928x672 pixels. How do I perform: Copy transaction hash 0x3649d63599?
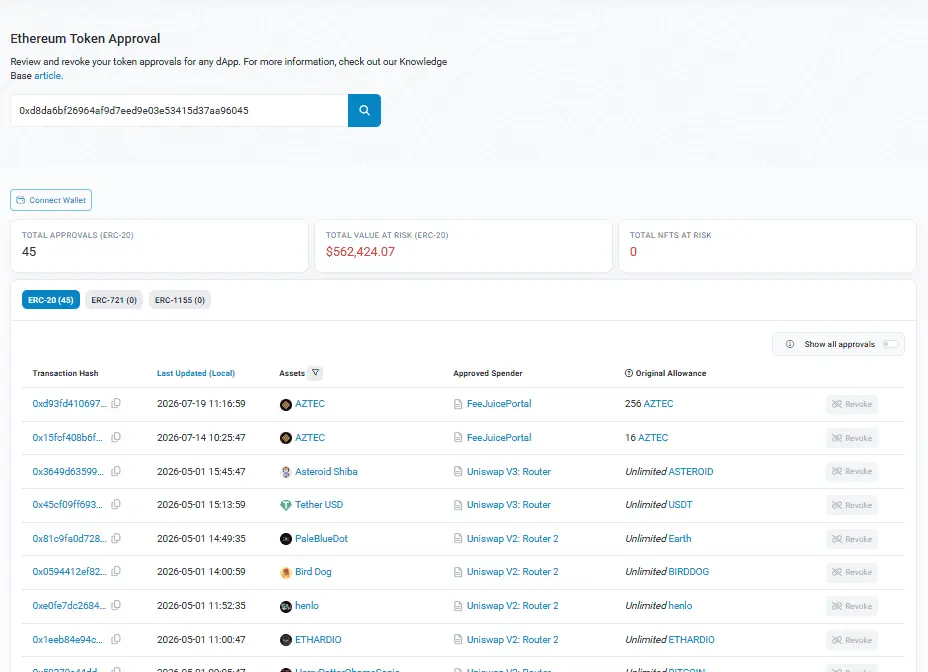[x=116, y=471]
